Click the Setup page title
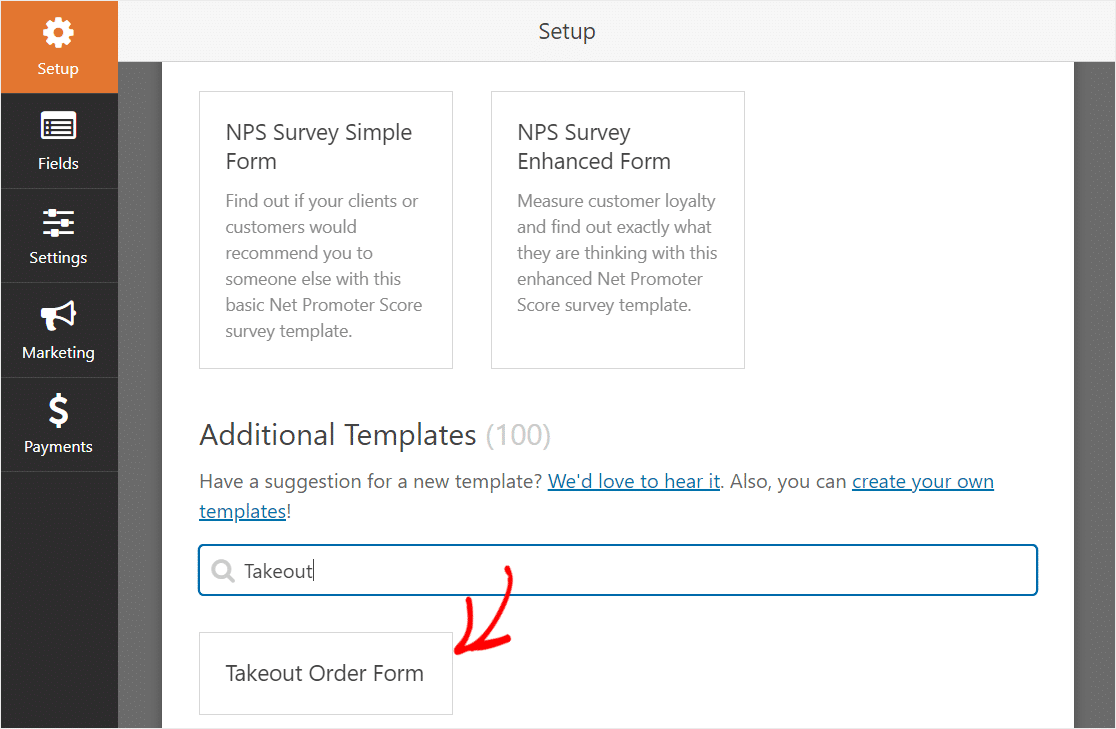Viewport: 1116px width, 729px height. [x=567, y=31]
